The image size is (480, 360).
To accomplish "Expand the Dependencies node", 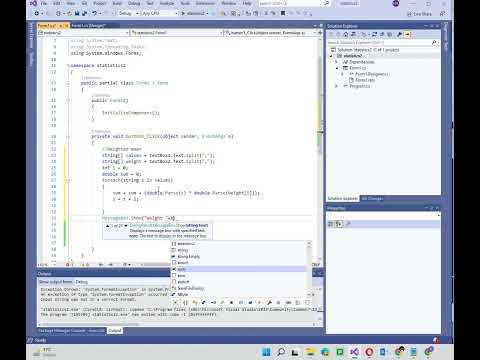I will pyautogui.click(x=336, y=62).
